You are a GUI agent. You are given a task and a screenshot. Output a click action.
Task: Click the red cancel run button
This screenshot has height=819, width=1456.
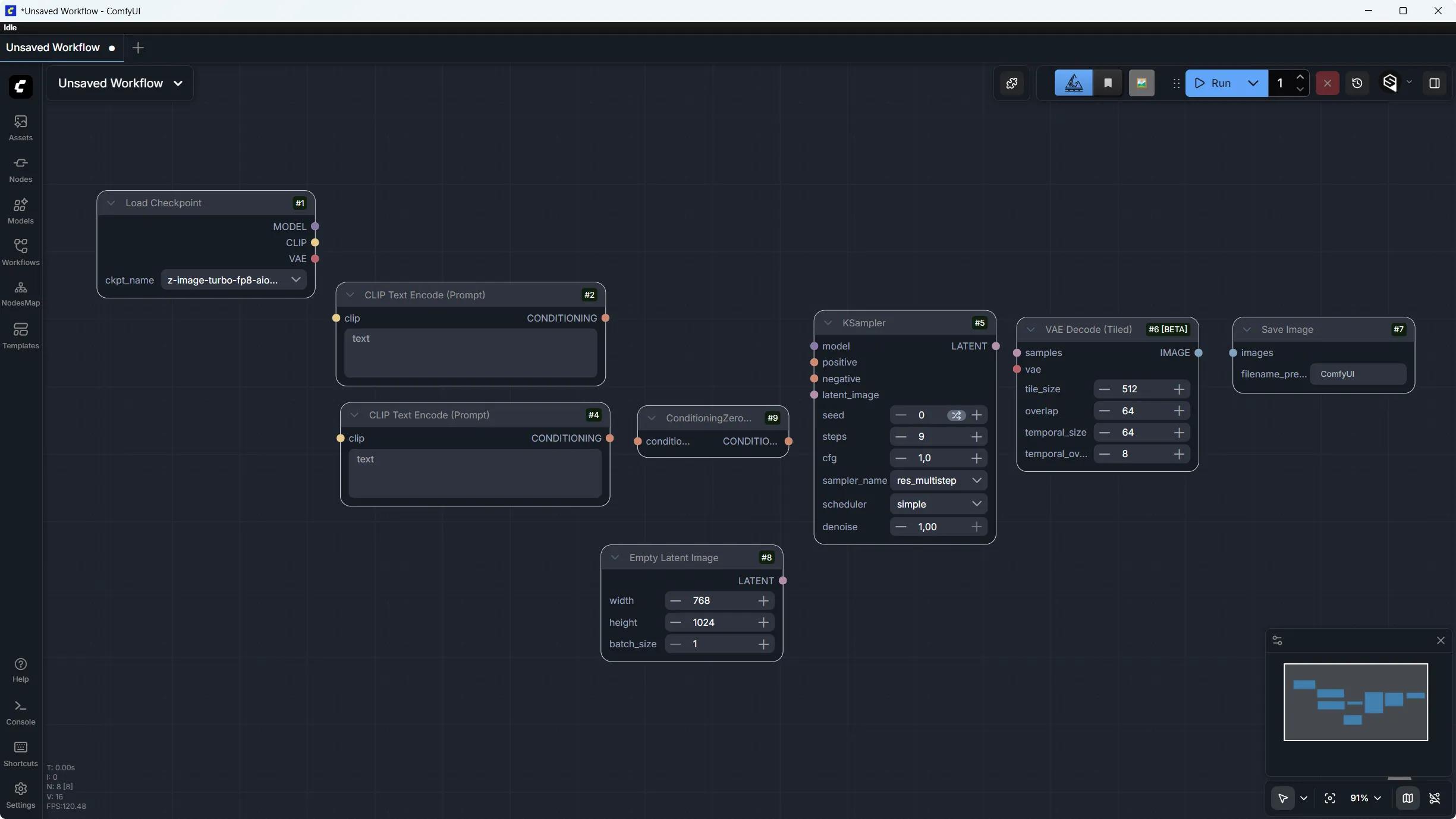pyautogui.click(x=1327, y=83)
